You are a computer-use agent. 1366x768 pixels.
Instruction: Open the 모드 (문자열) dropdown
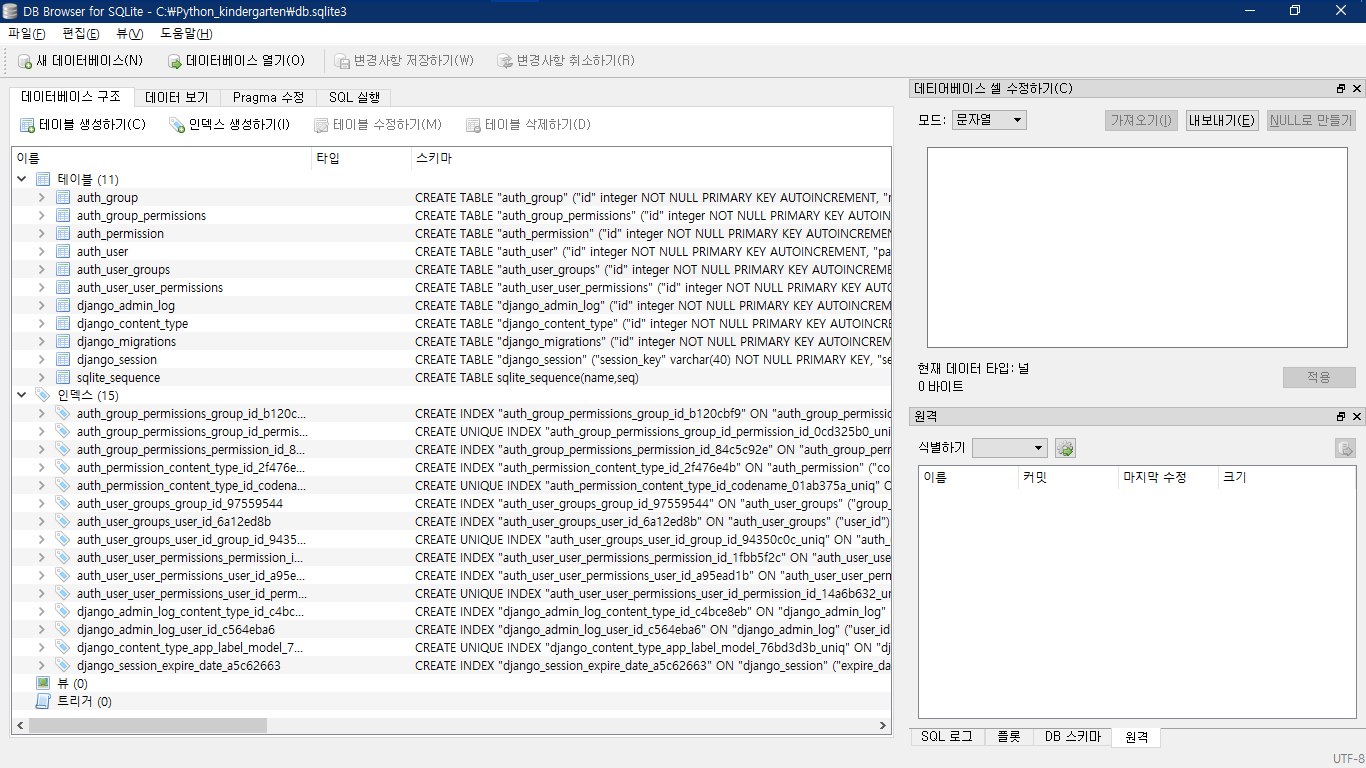point(989,120)
